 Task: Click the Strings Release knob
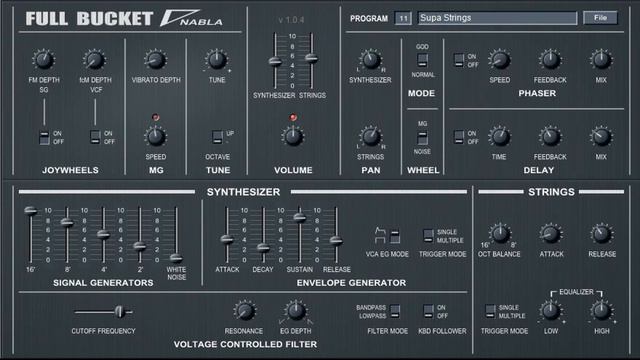coord(601,234)
